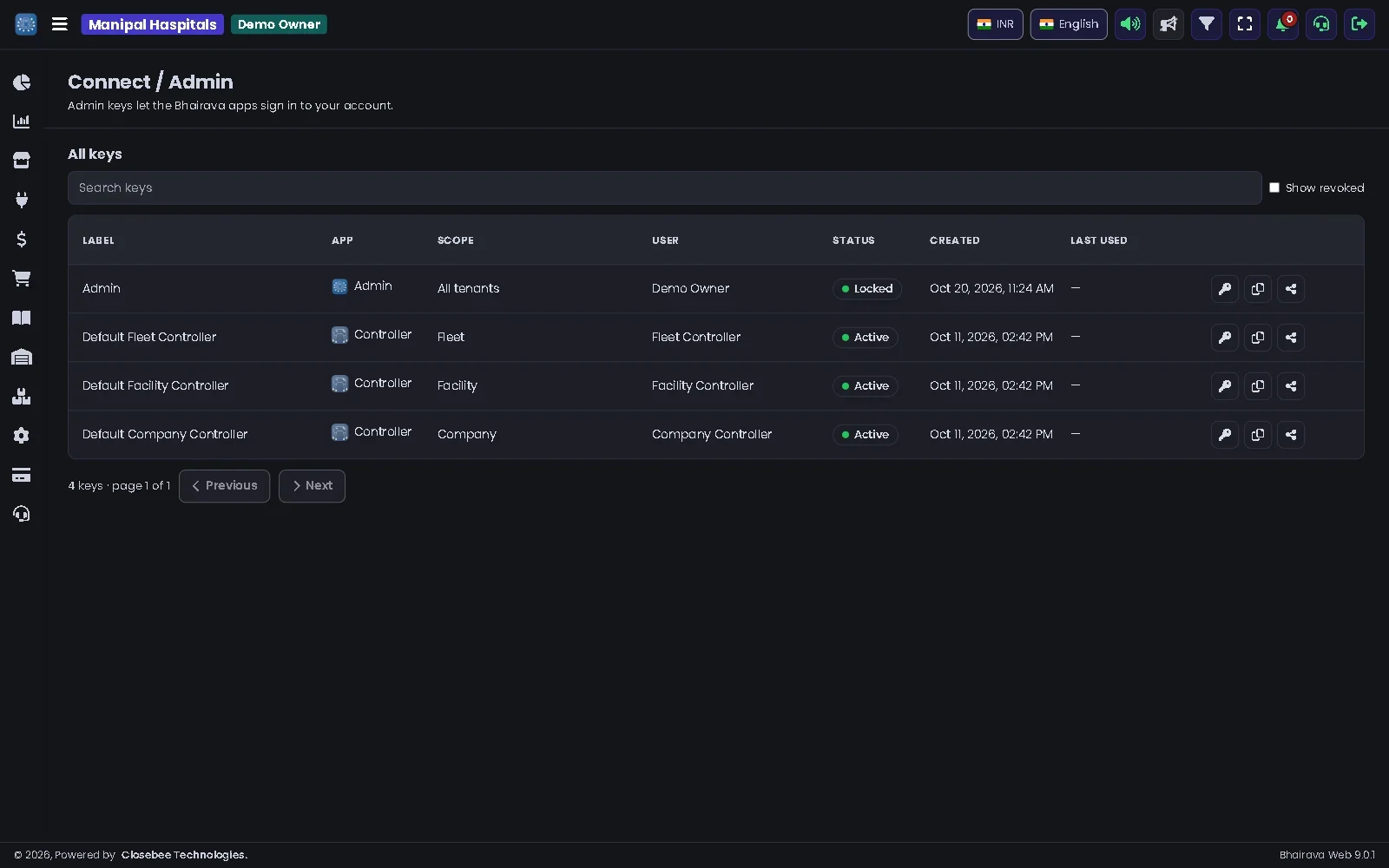This screenshot has height=868, width=1389.
Task: Enable the Show revoked checkbox
Action: click(1274, 187)
